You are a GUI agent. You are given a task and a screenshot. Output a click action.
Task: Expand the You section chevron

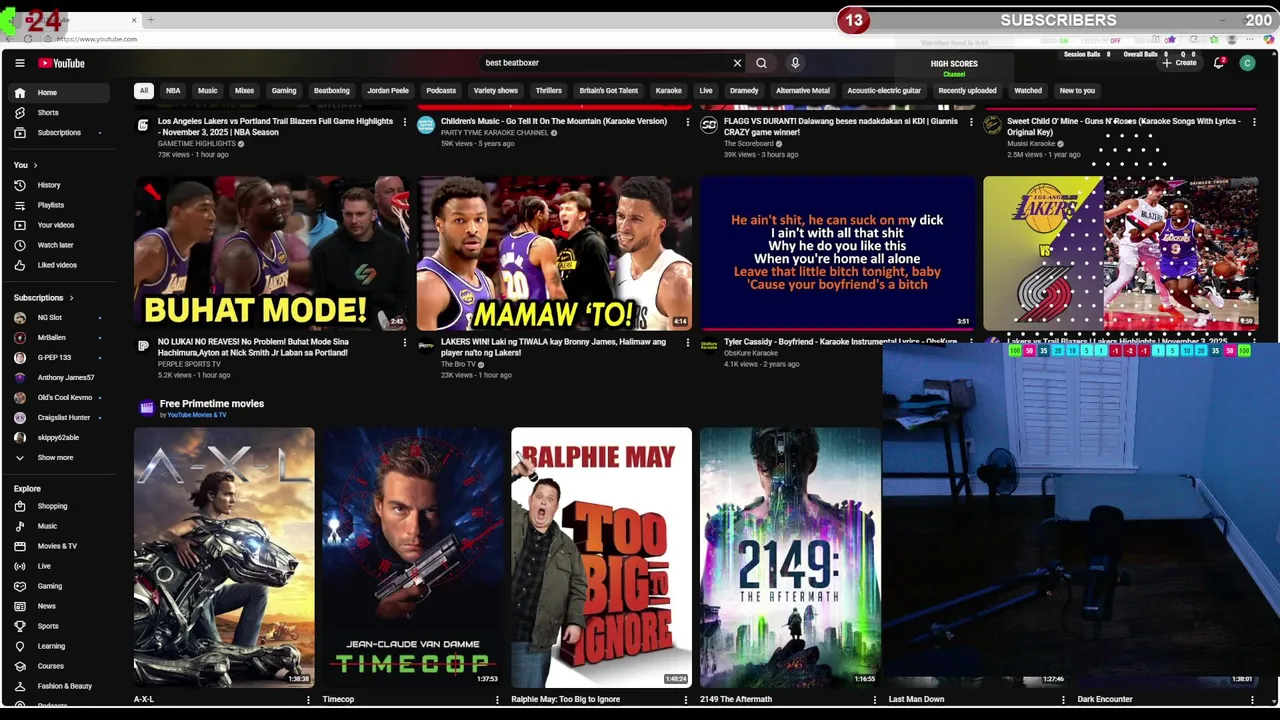point(35,165)
